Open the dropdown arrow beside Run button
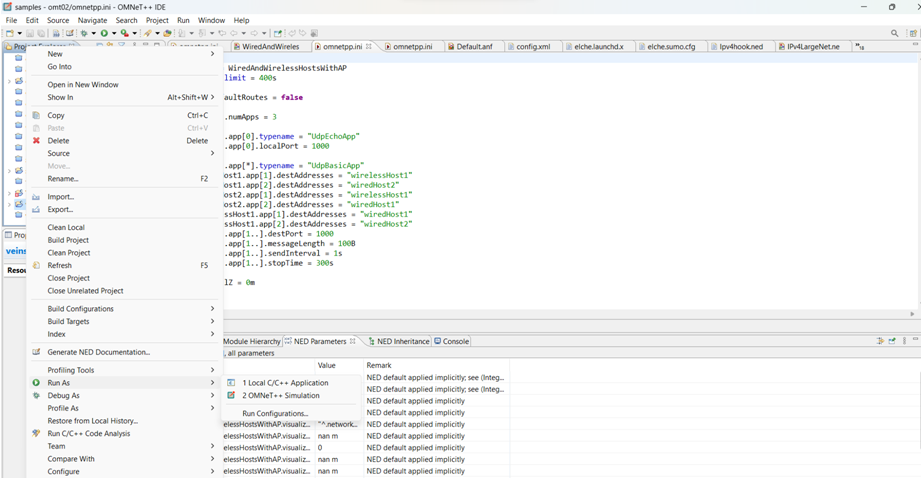The image size is (921, 498). [x=114, y=33]
